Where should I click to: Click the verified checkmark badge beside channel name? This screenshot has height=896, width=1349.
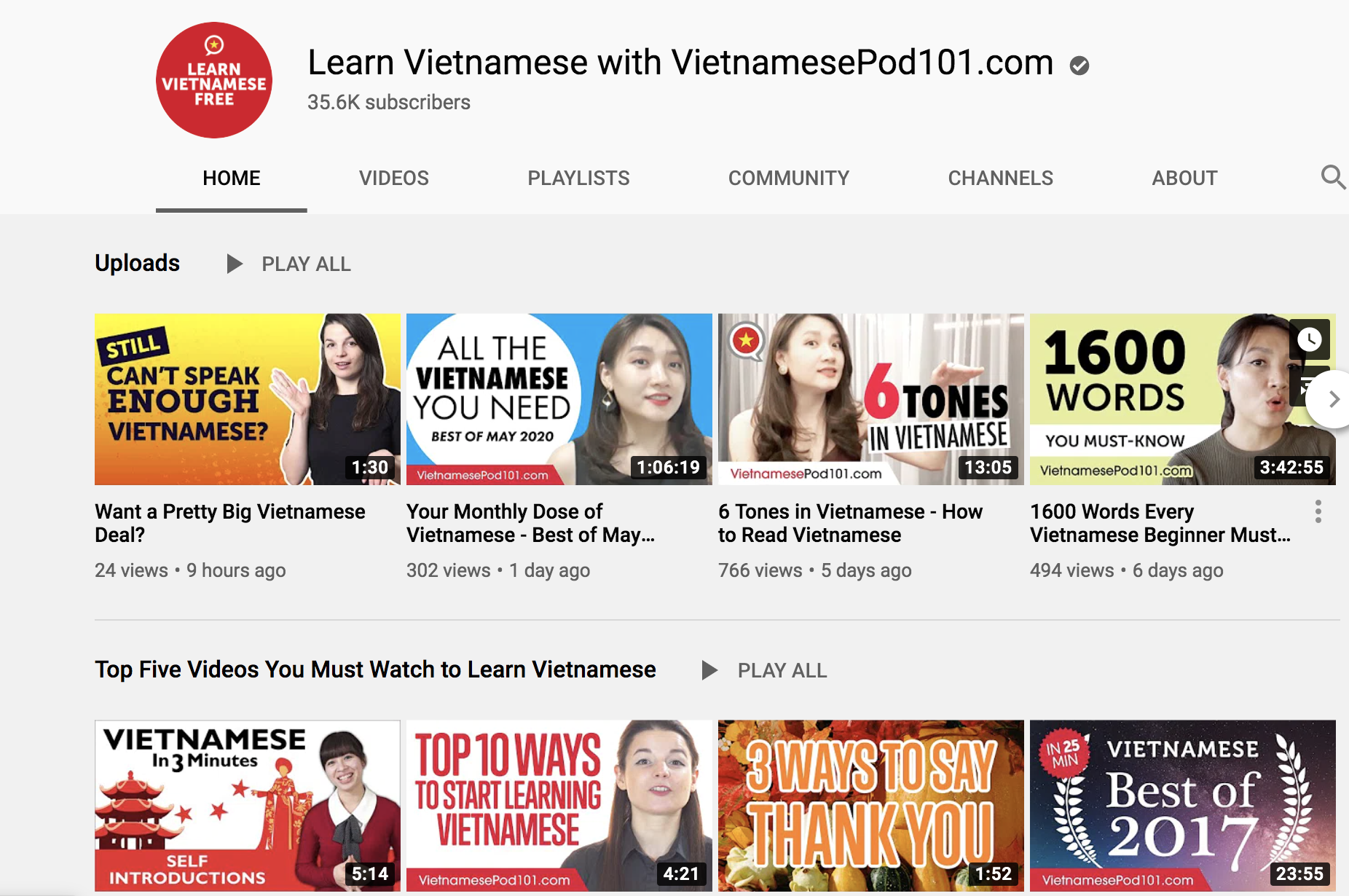pos(1079,66)
